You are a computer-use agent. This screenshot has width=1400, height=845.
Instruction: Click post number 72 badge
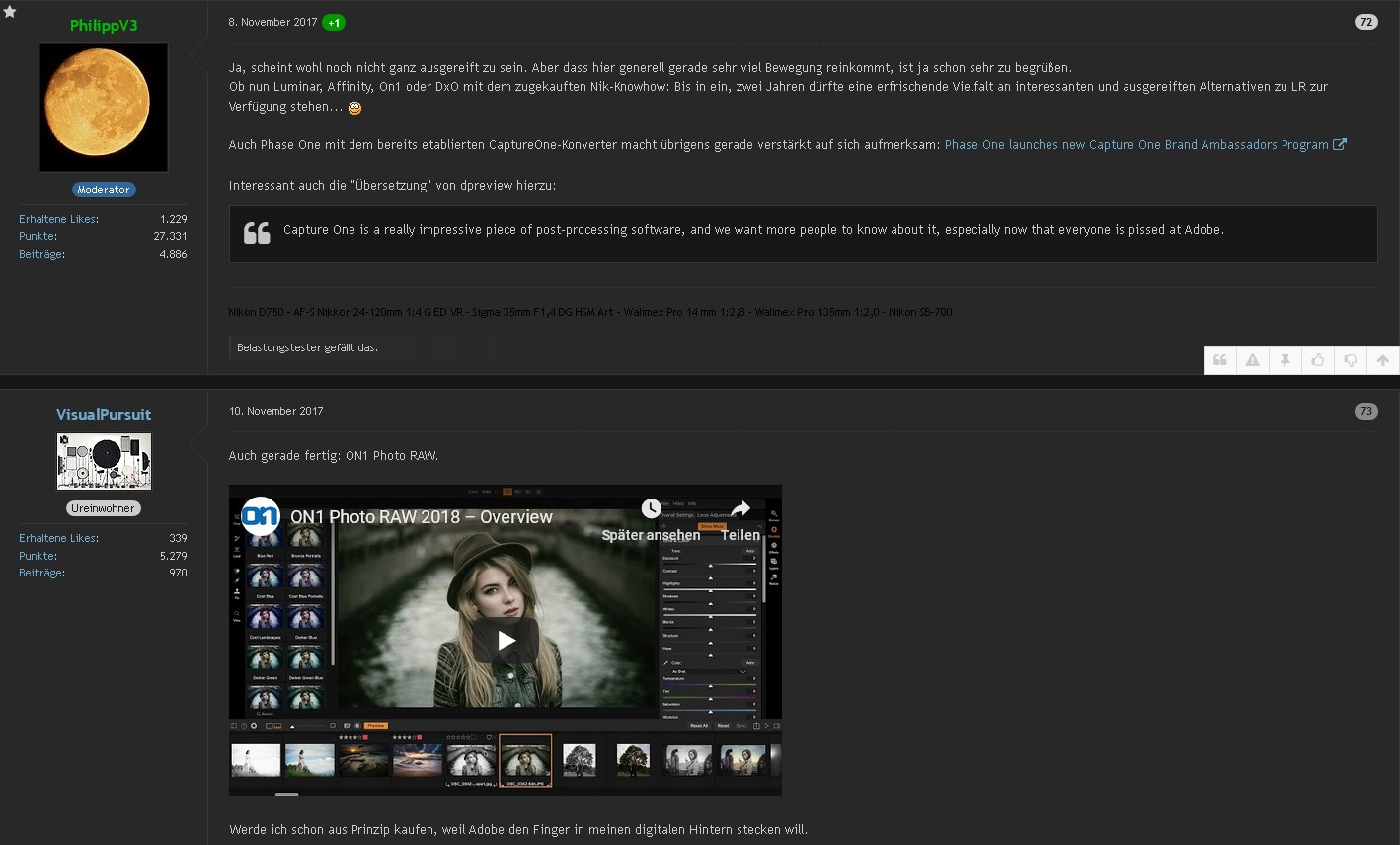pos(1366,22)
